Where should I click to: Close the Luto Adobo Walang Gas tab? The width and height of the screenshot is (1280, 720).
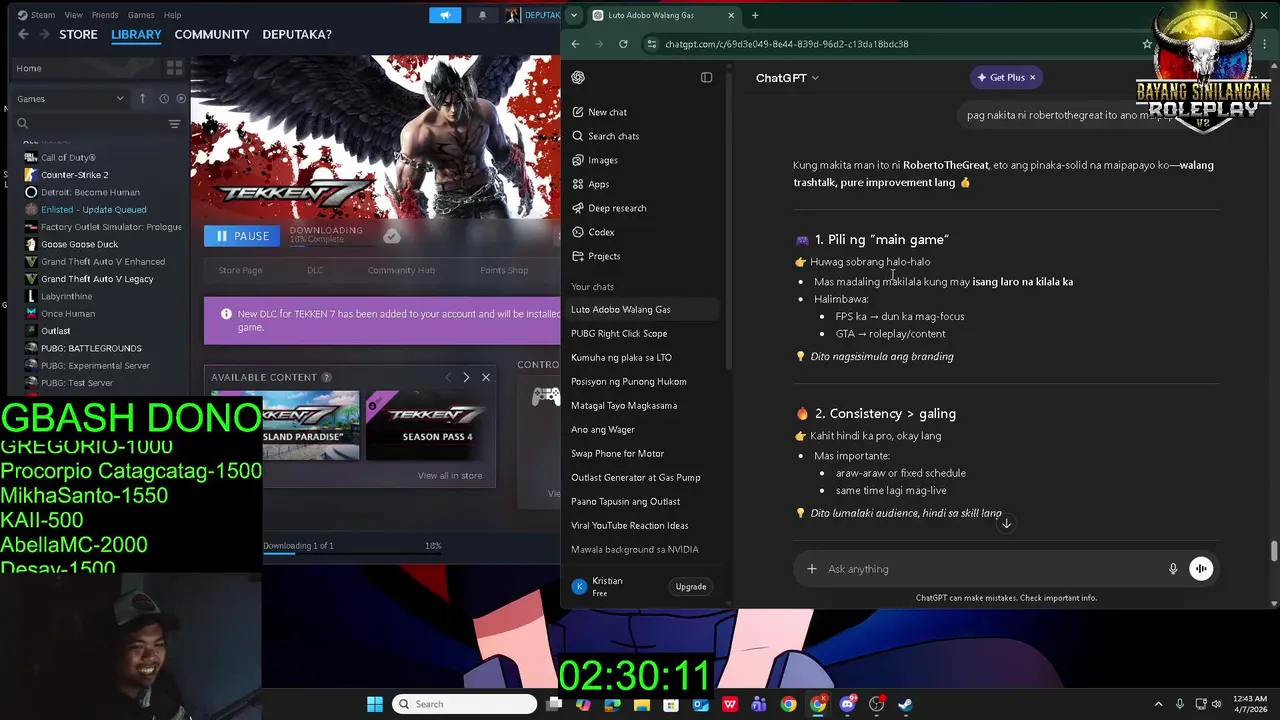pos(731,15)
